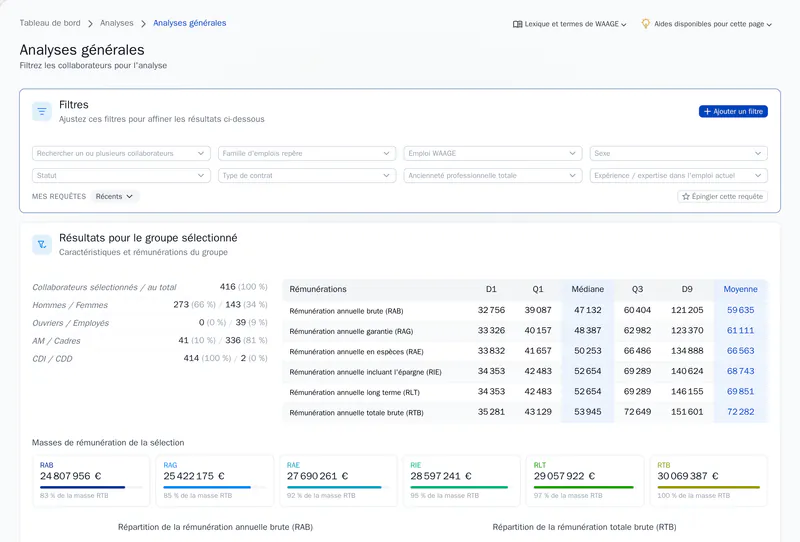
Task: Click the lexicon book icon
Action: tap(517, 24)
